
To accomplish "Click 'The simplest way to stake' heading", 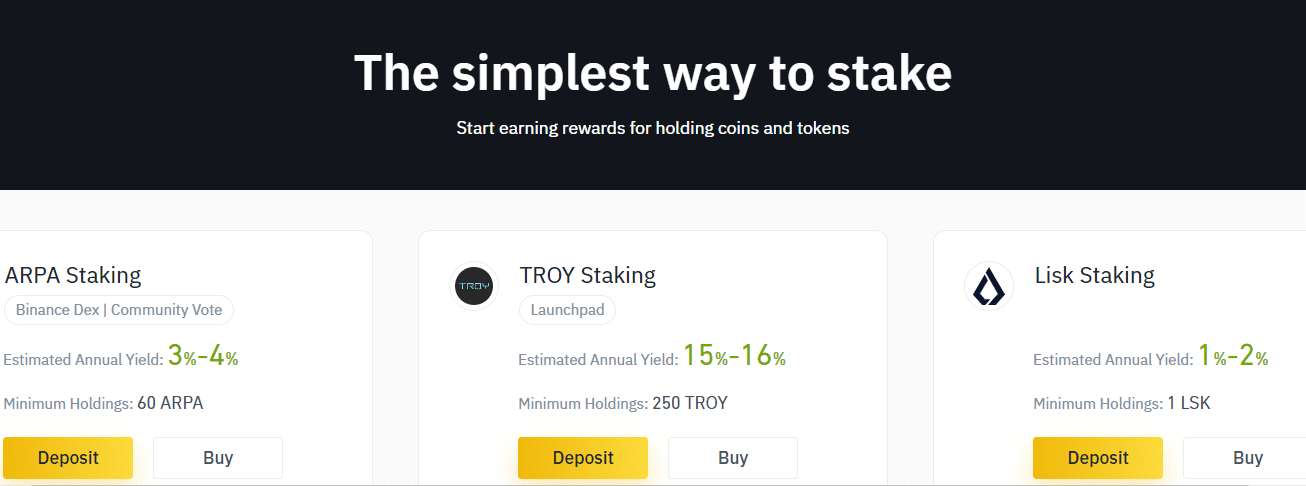I will [x=653, y=72].
